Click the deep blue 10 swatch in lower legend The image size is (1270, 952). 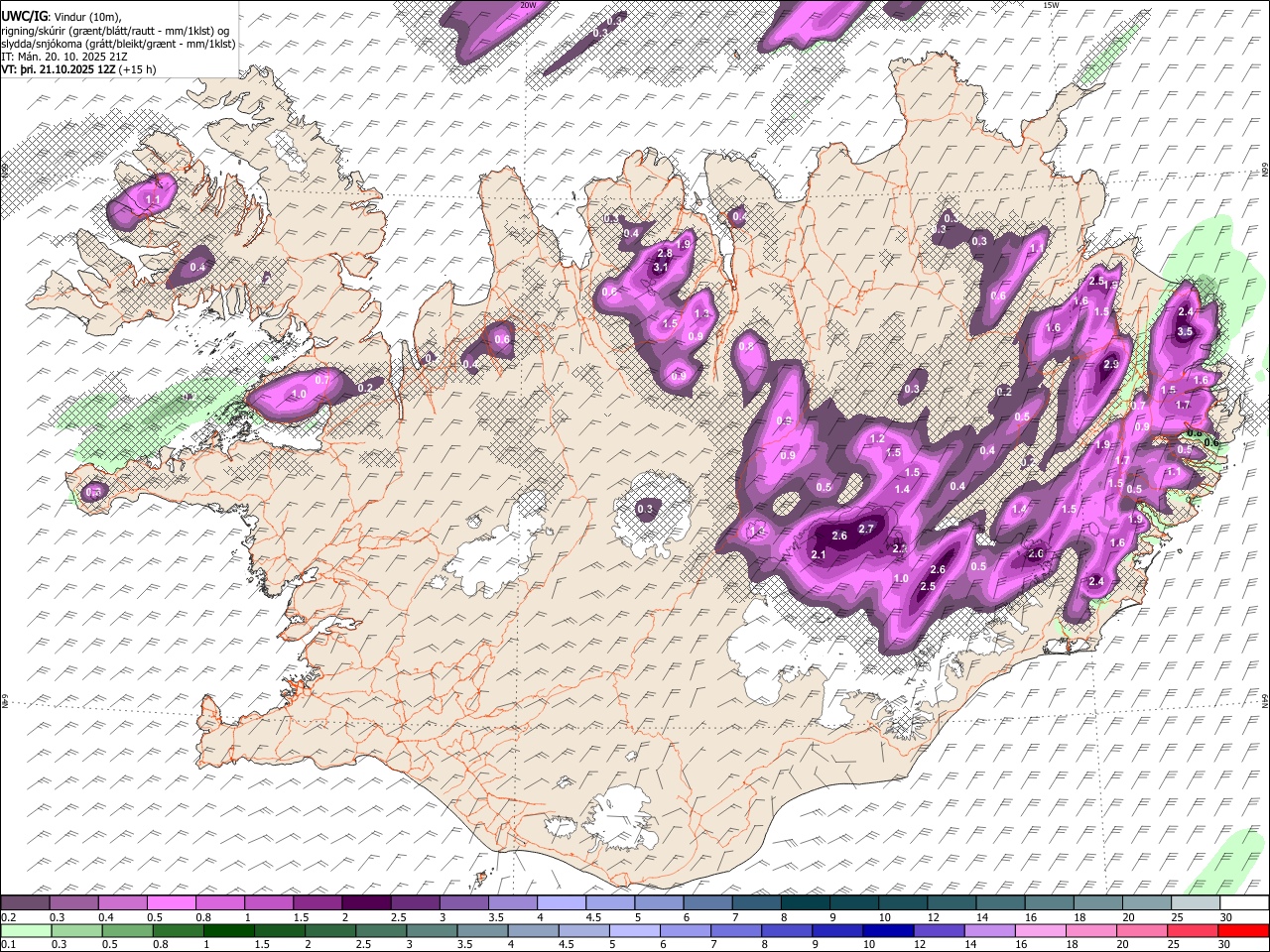887,930
